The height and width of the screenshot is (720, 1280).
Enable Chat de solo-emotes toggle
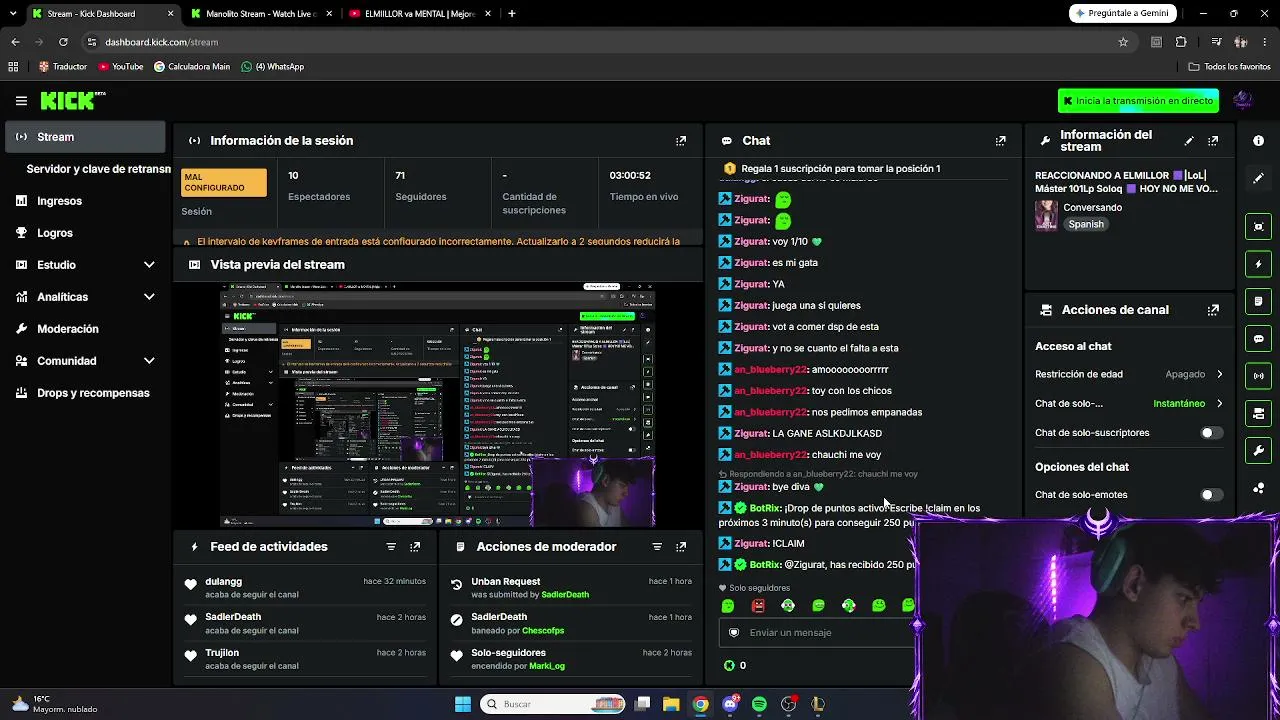[x=1210, y=495]
